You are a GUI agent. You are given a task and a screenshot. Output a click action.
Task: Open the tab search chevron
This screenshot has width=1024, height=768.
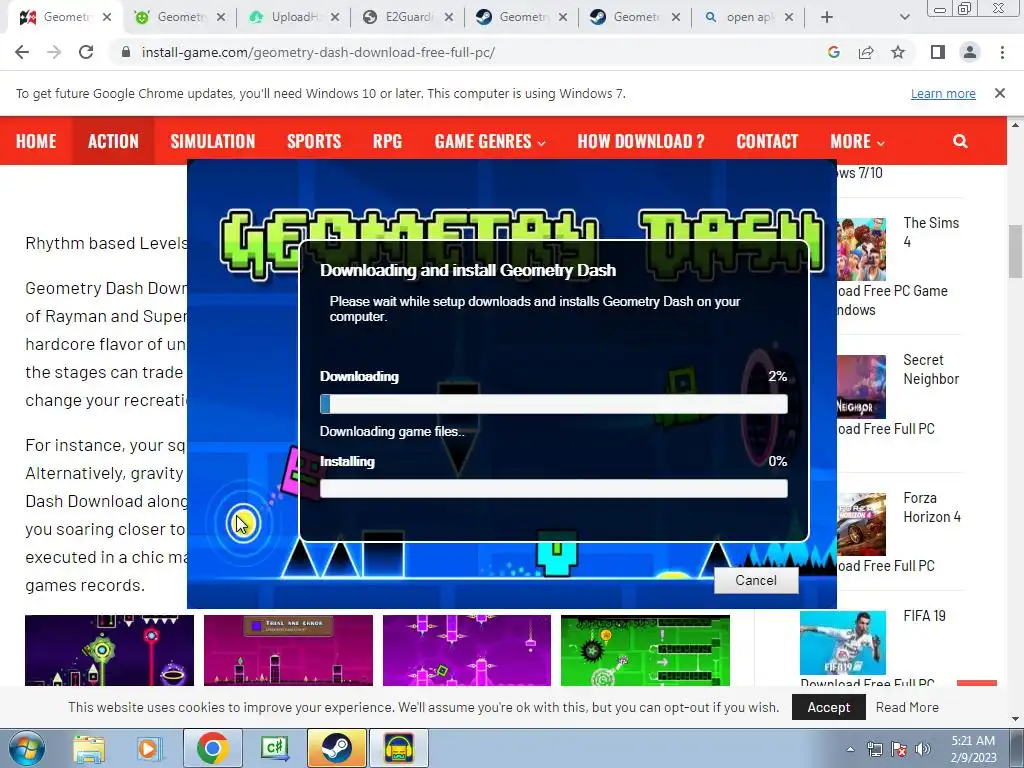pos(904,17)
